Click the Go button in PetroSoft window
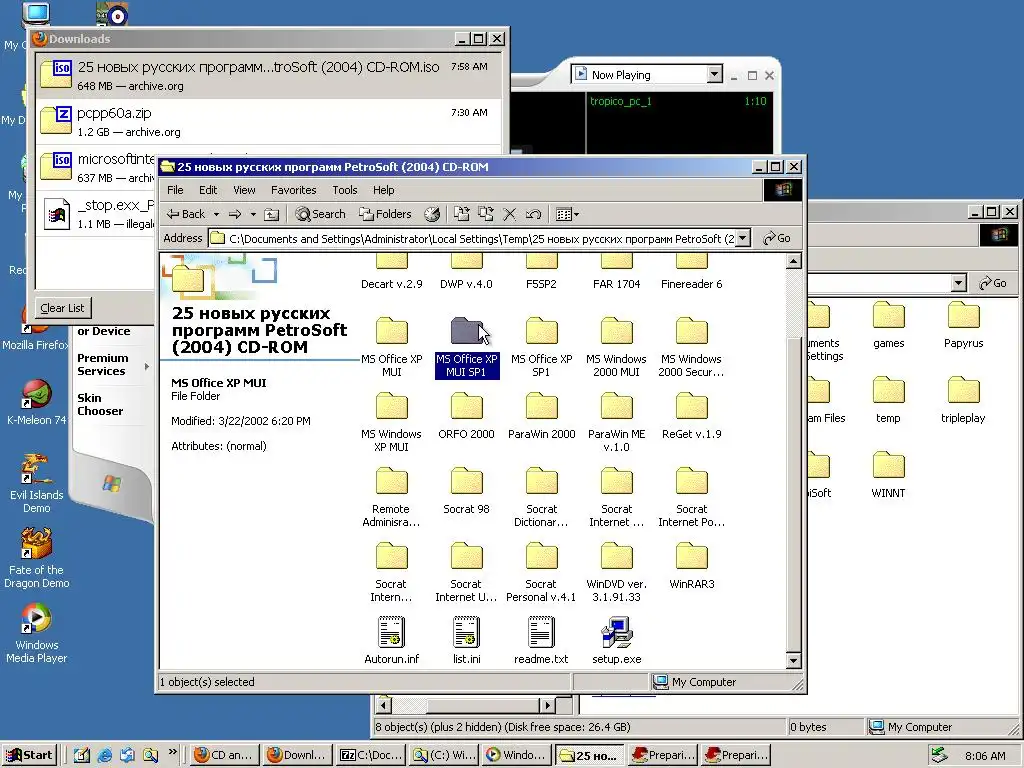1024x768 pixels. pos(776,238)
